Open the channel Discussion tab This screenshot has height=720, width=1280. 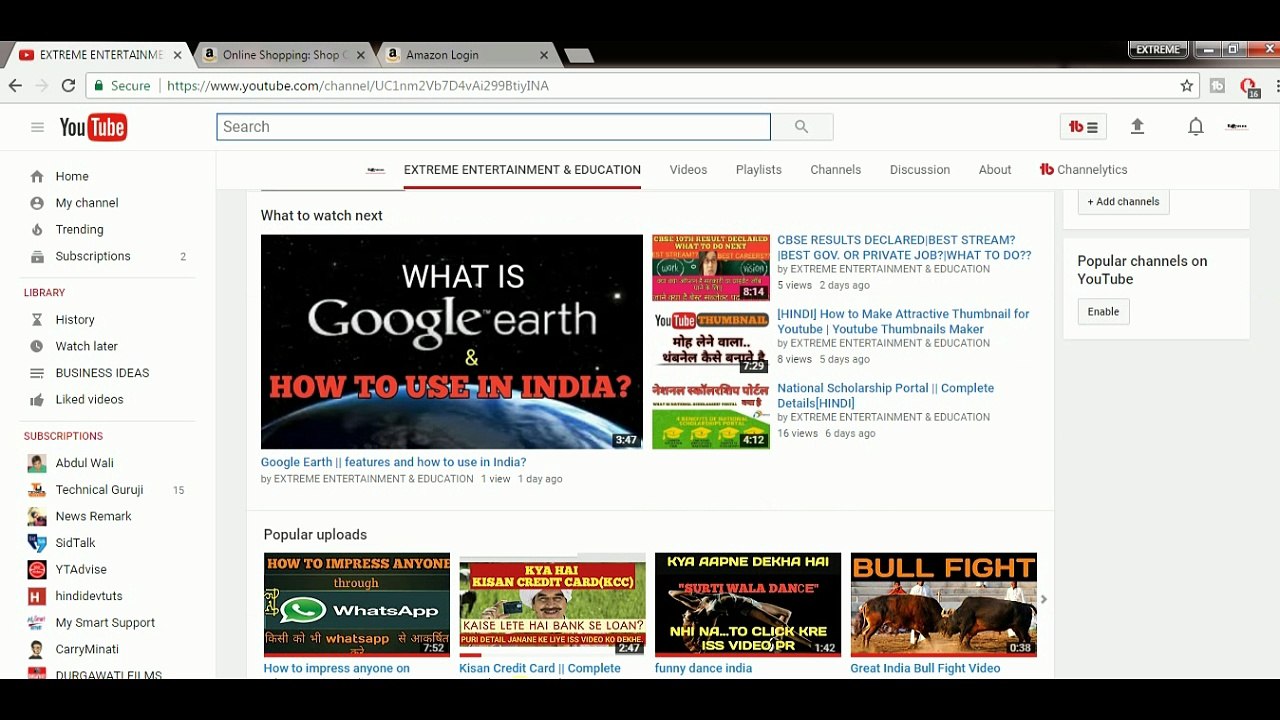(x=920, y=170)
